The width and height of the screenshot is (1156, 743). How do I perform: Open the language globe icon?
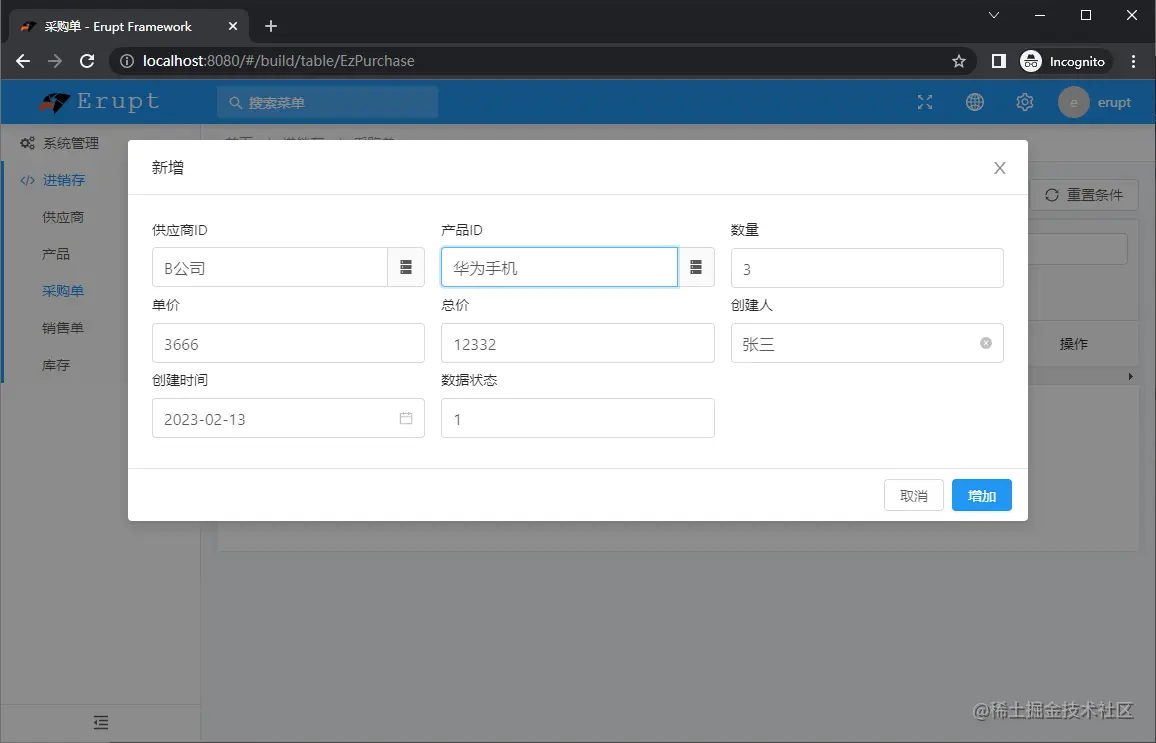[975, 102]
